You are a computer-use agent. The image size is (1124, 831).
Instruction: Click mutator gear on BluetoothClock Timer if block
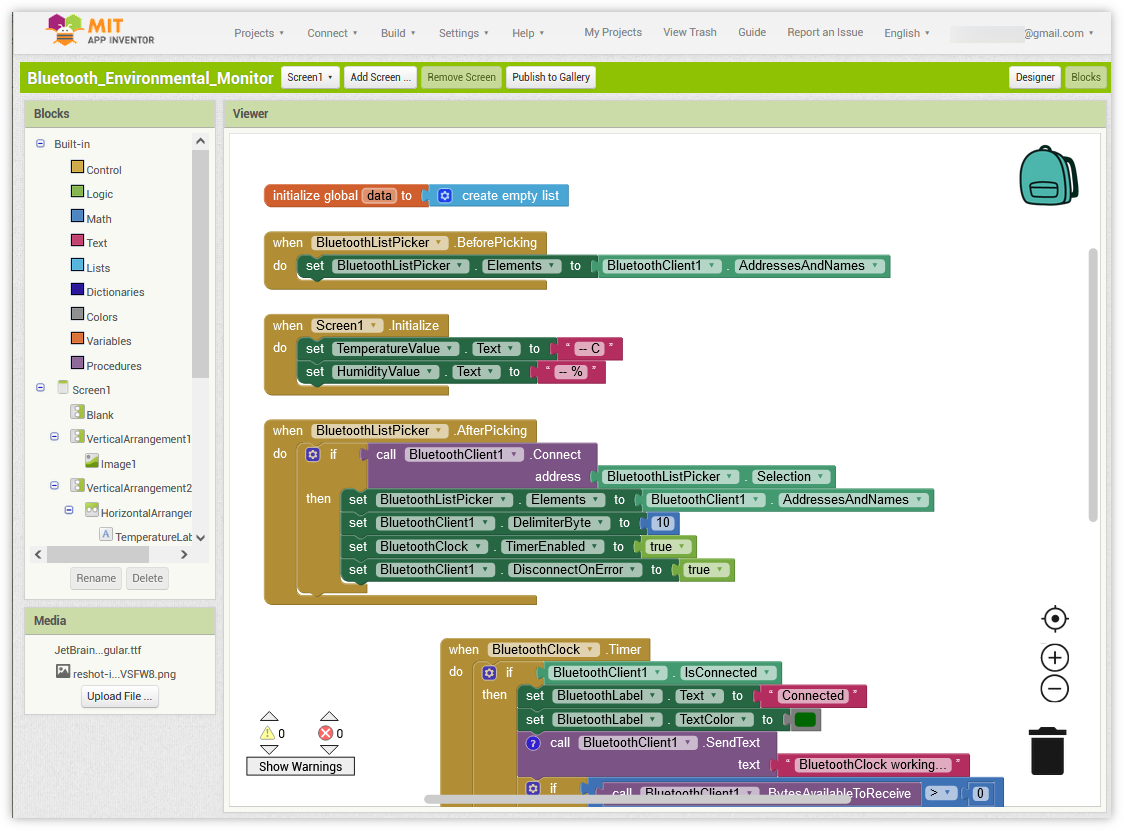tap(489, 673)
